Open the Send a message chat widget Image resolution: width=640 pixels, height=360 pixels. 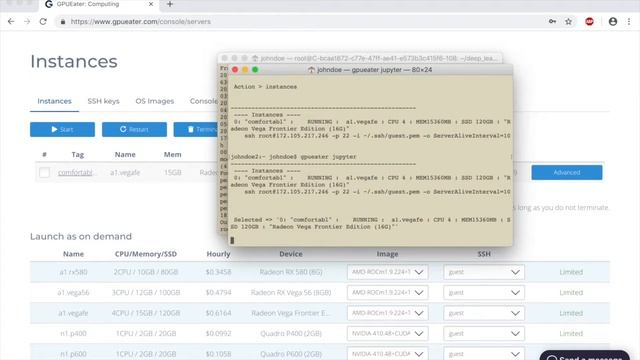point(585,356)
